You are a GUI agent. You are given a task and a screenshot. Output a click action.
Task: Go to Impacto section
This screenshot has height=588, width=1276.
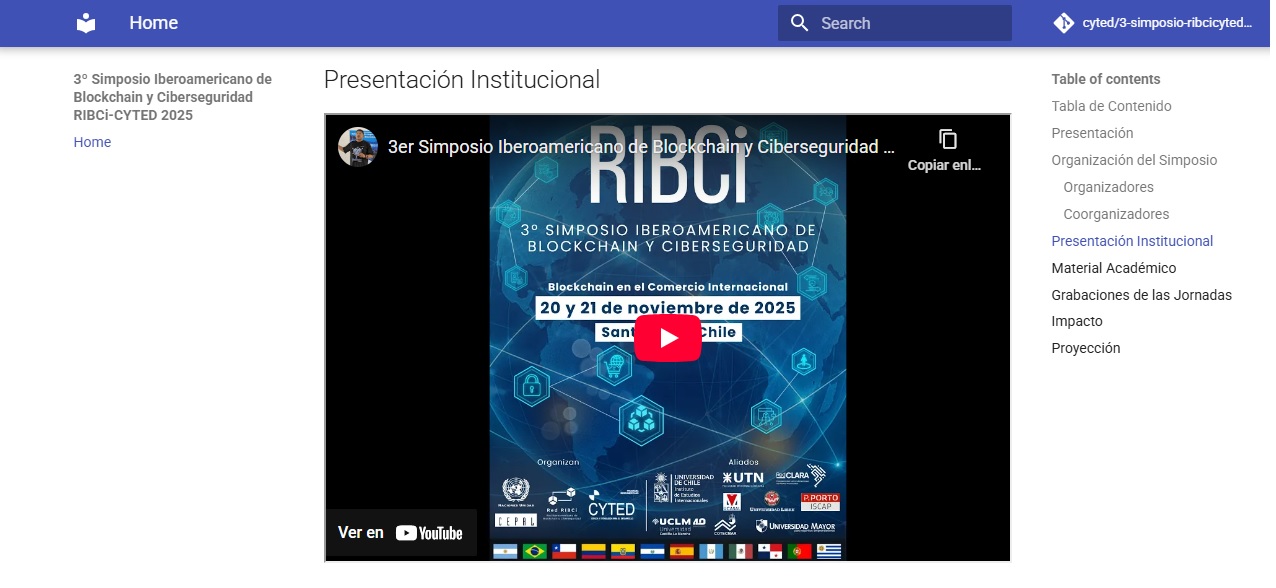click(x=1077, y=321)
